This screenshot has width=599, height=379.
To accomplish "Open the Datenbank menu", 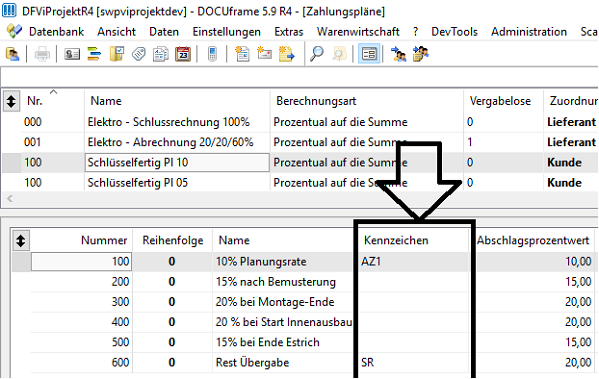I will coord(57,32).
